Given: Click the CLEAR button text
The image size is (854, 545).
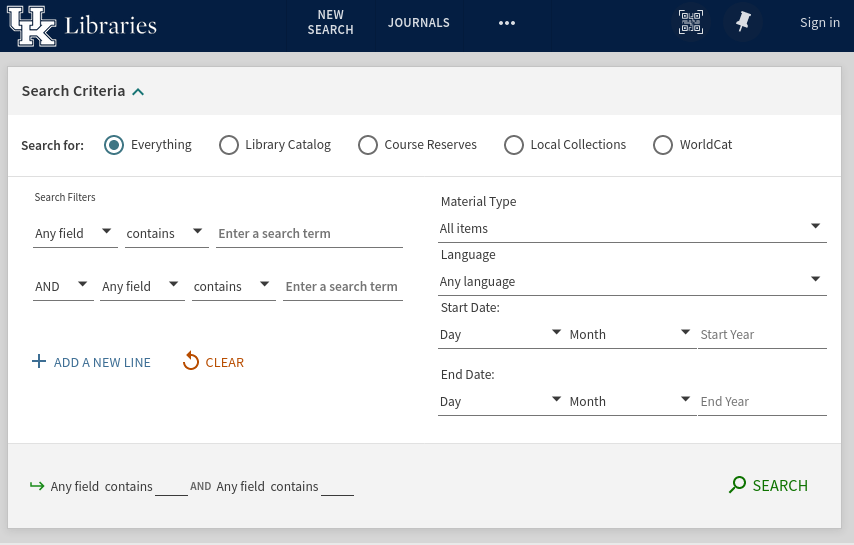Looking at the screenshot, I should pos(224,363).
